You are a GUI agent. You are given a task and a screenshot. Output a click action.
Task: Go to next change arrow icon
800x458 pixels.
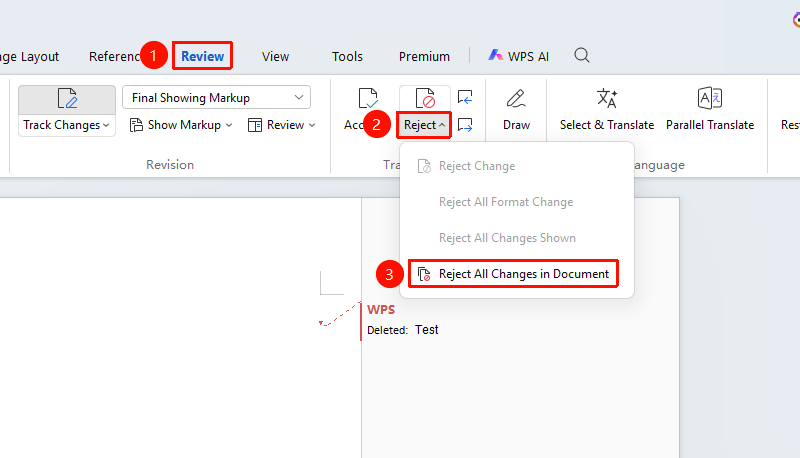tap(465, 124)
